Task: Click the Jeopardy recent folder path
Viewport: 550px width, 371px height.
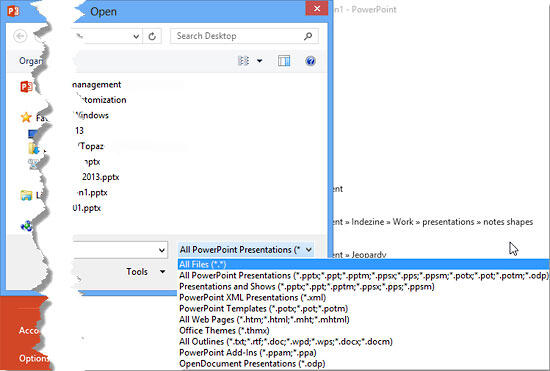Action: pos(359,255)
